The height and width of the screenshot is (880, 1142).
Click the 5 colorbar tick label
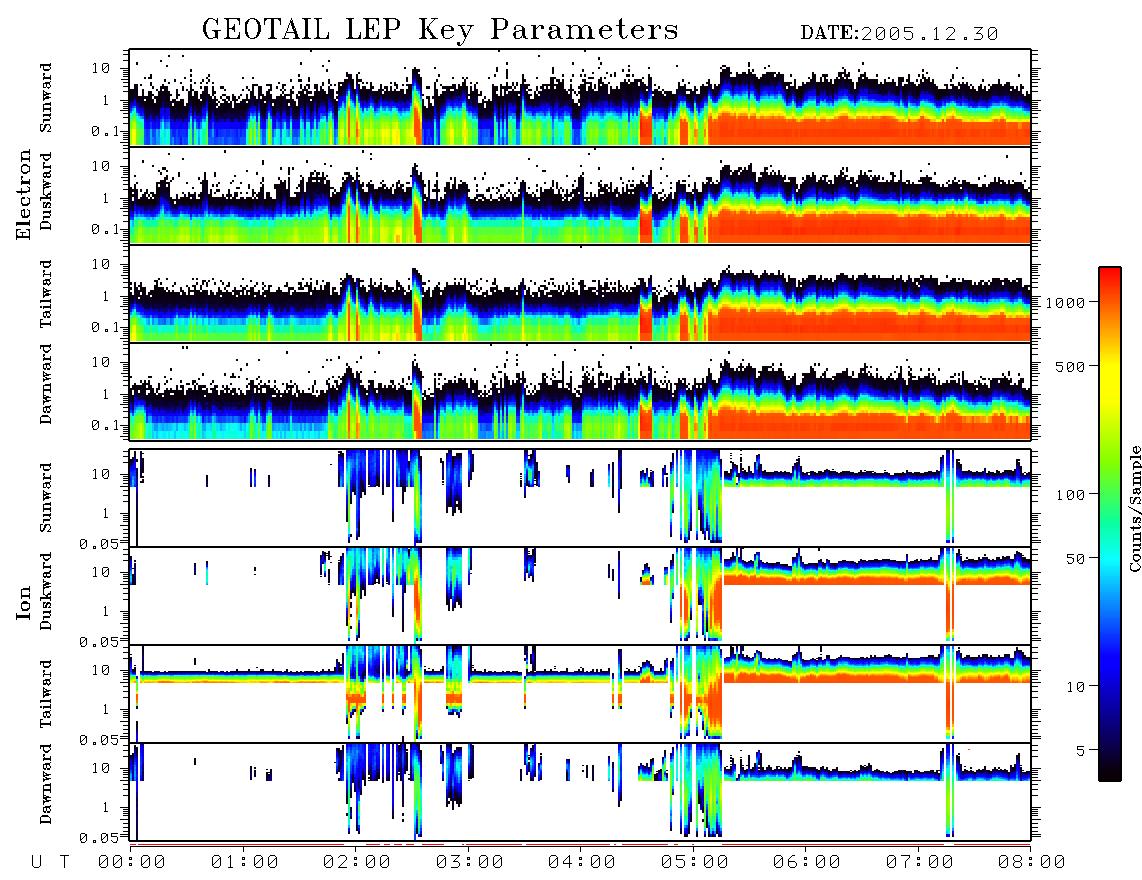click(1081, 750)
